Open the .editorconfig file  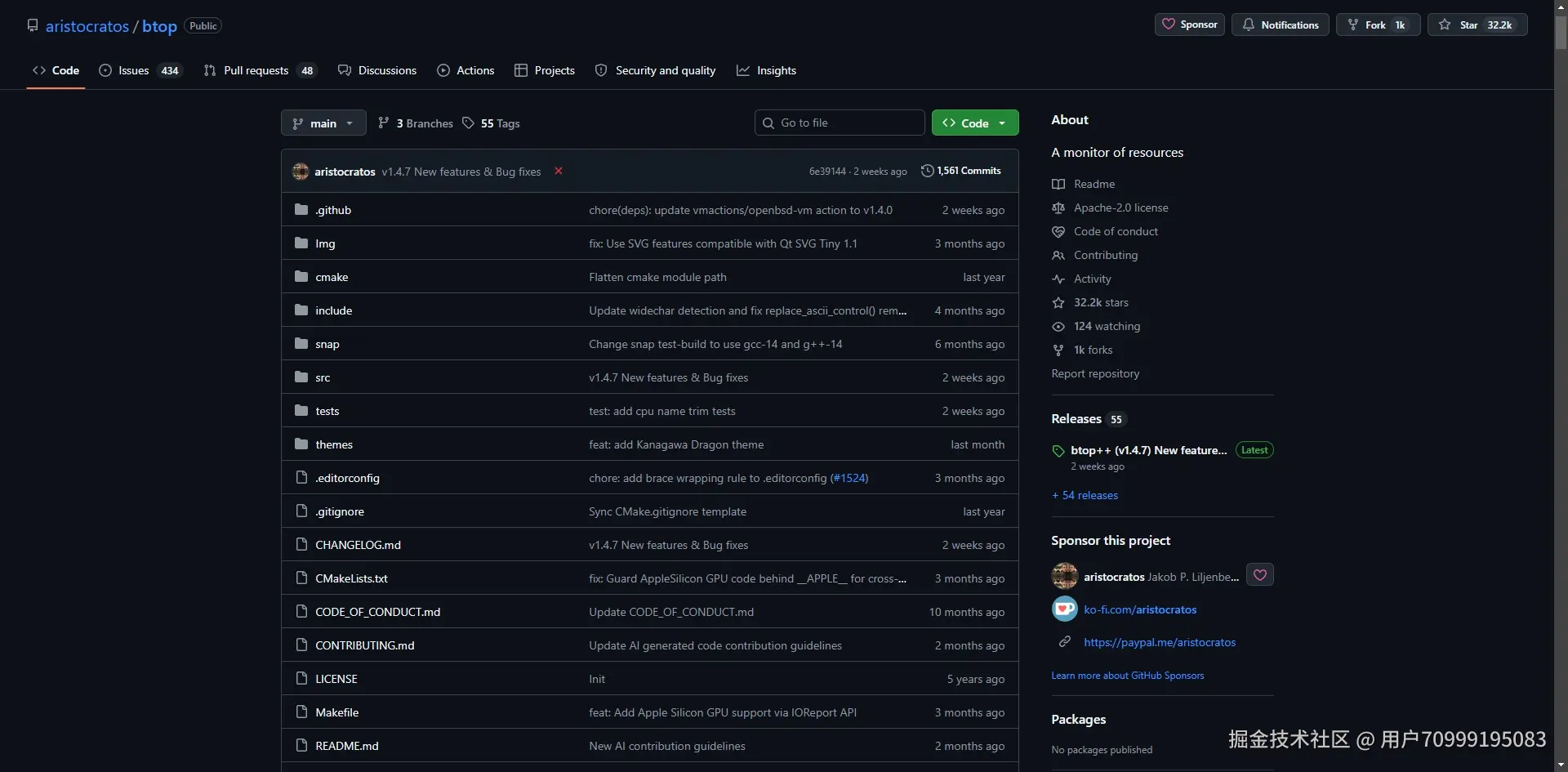click(347, 478)
